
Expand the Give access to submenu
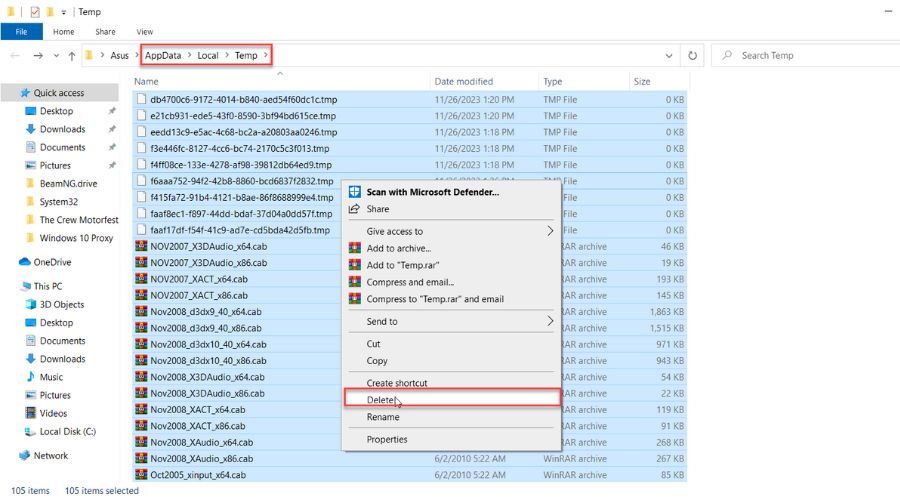[549, 231]
